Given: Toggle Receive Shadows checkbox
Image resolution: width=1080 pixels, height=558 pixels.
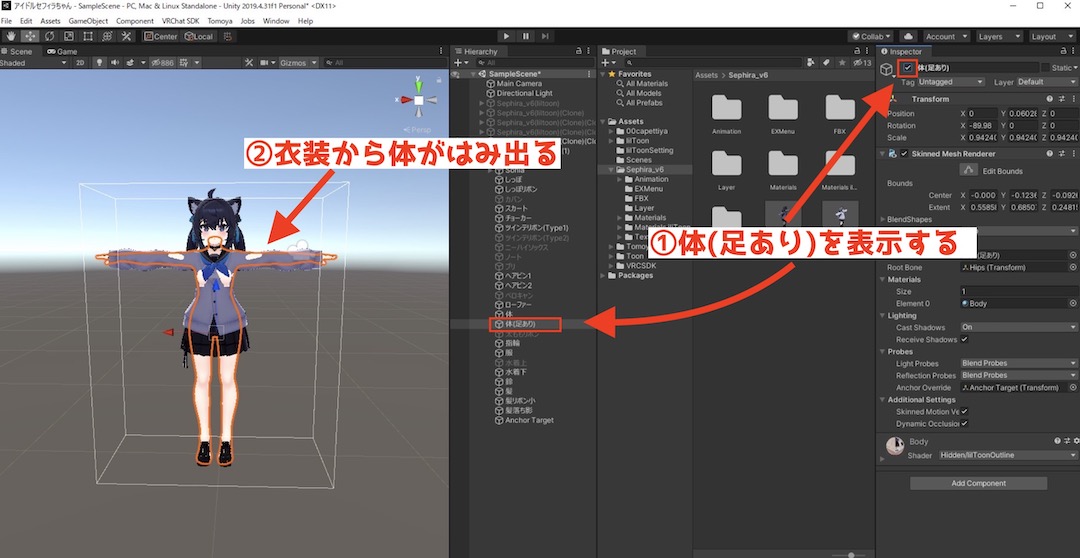Looking at the screenshot, I should [x=964, y=340].
